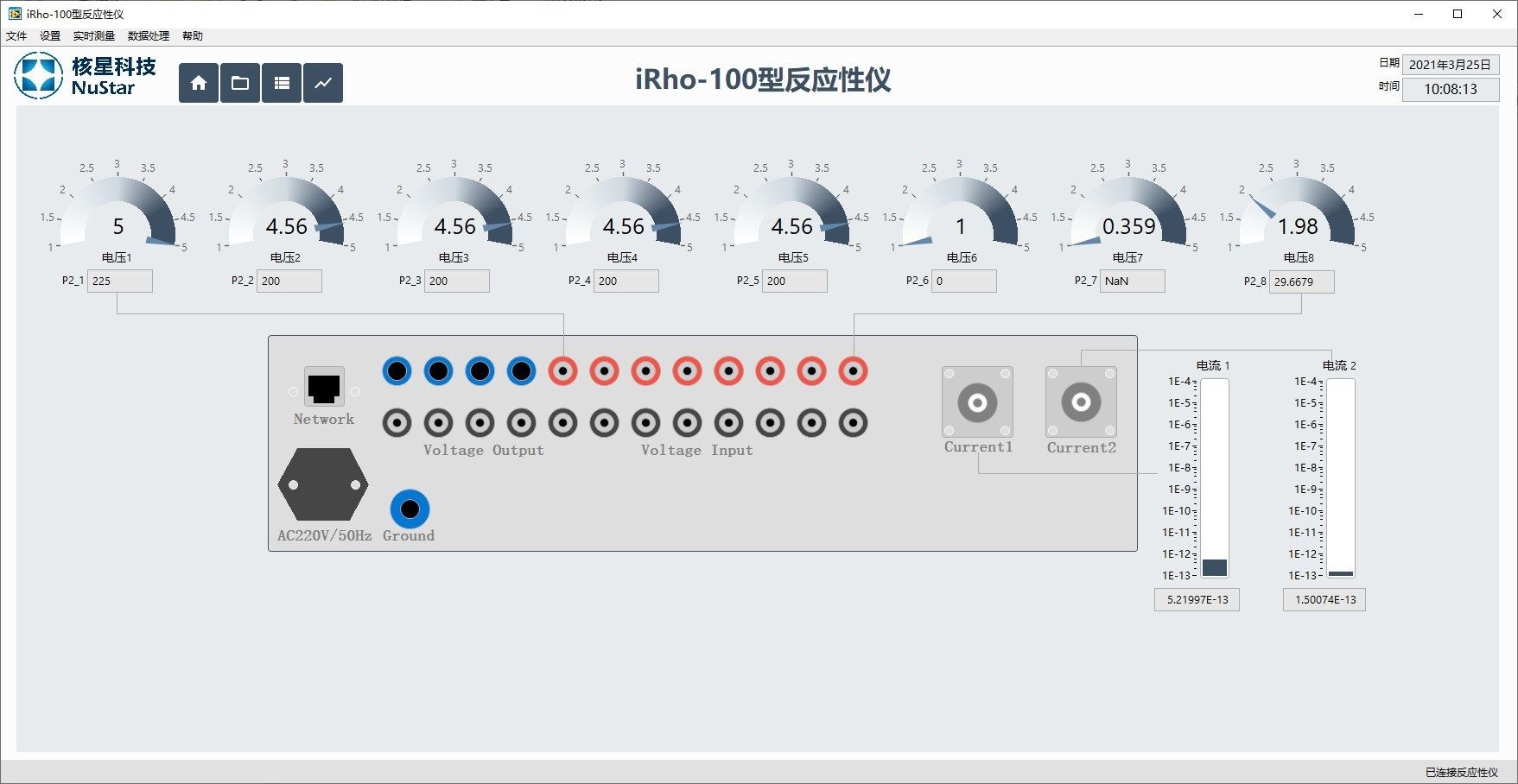Open the list view toolbar icon
Viewport: 1518px width, 784px height.
click(x=282, y=83)
